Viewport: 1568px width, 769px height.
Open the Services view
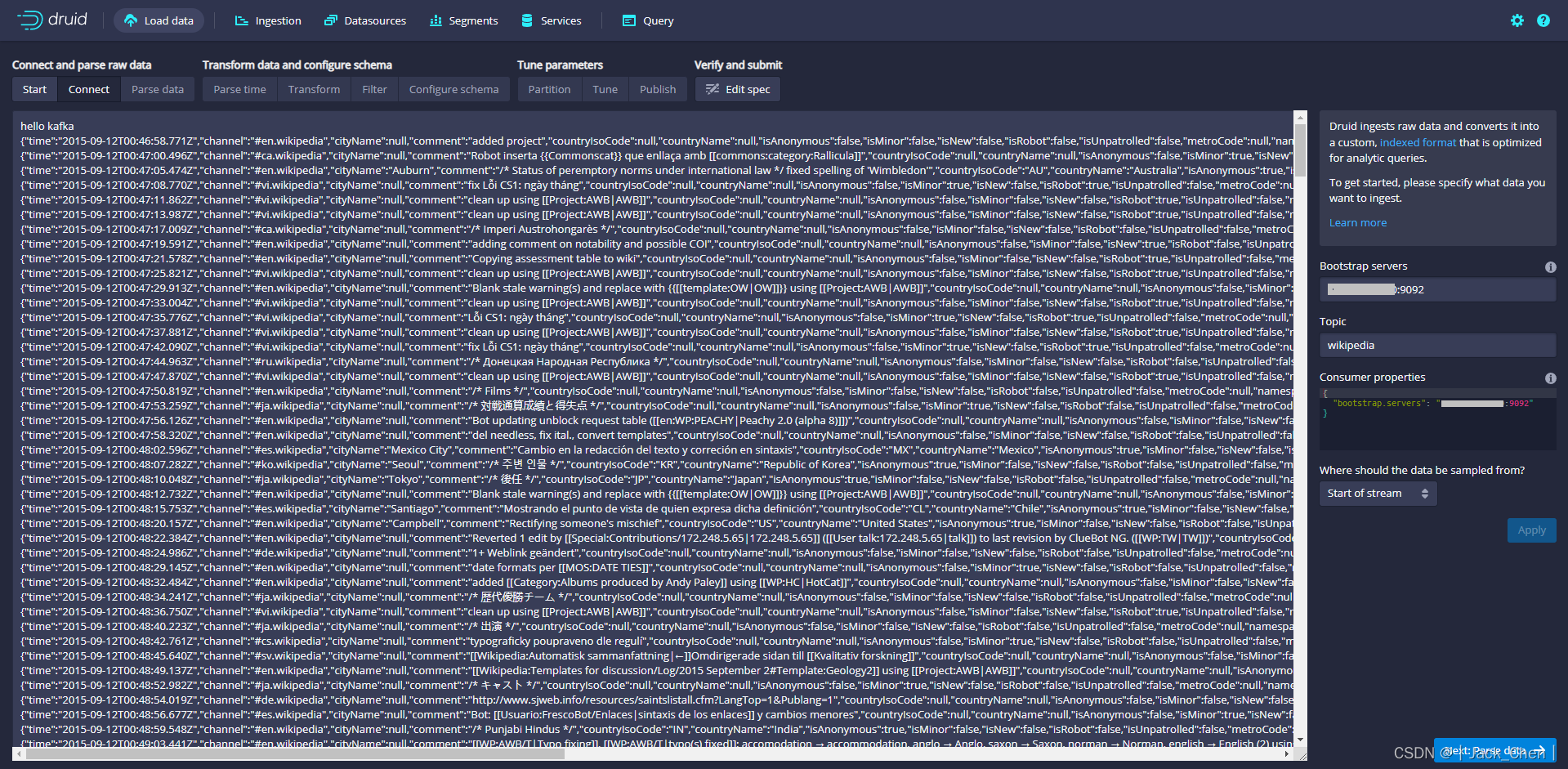click(552, 20)
